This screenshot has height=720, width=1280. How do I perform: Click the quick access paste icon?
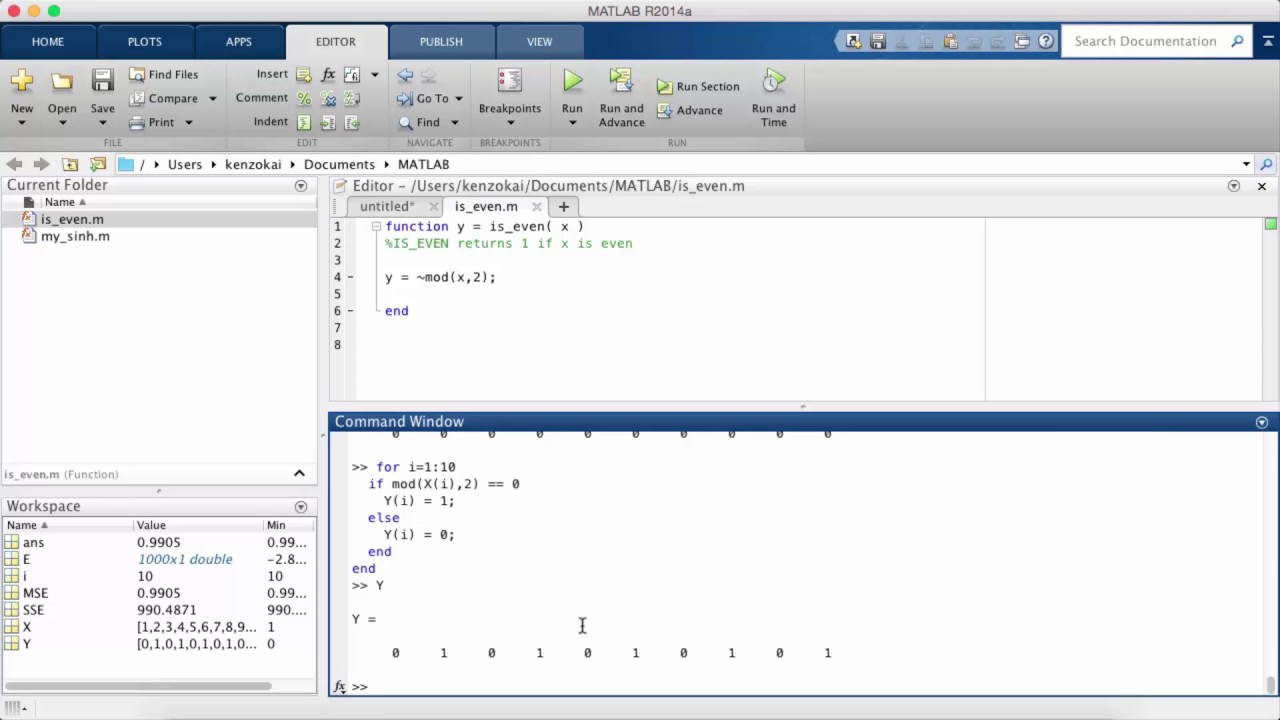[950, 41]
